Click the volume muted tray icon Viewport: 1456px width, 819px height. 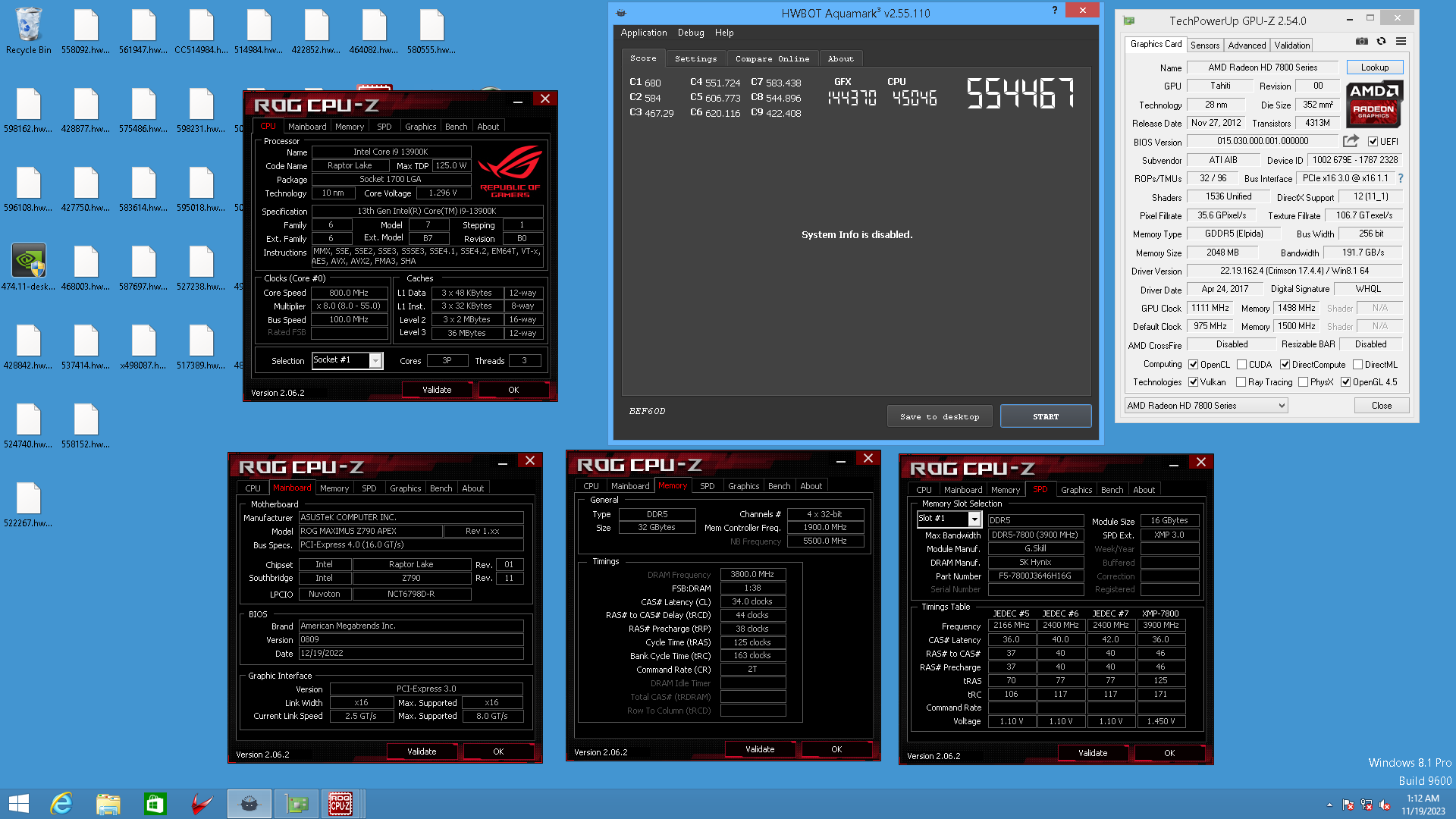pyautogui.click(x=1385, y=805)
